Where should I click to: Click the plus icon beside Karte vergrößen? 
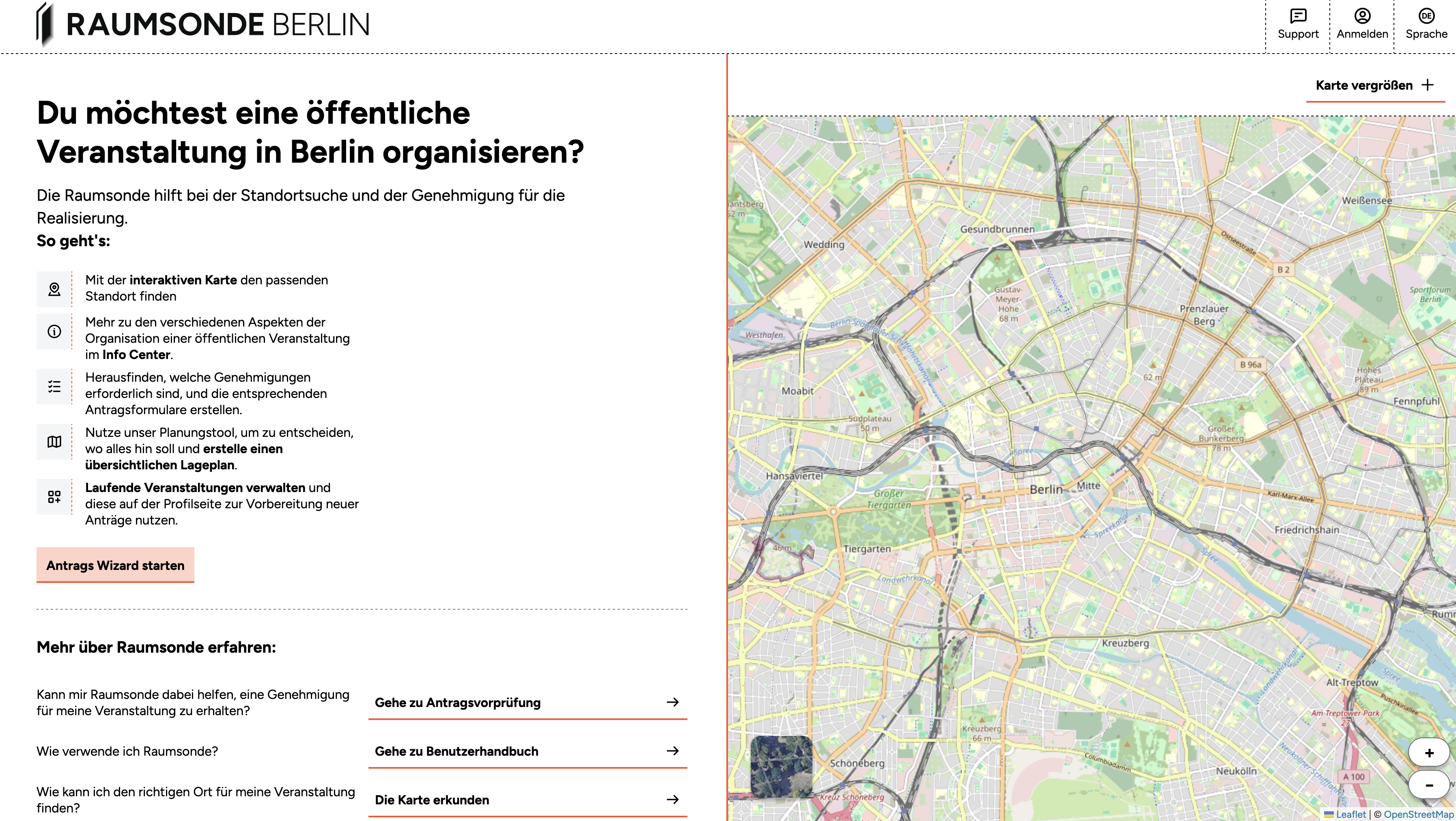pyautogui.click(x=1428, y=85)
